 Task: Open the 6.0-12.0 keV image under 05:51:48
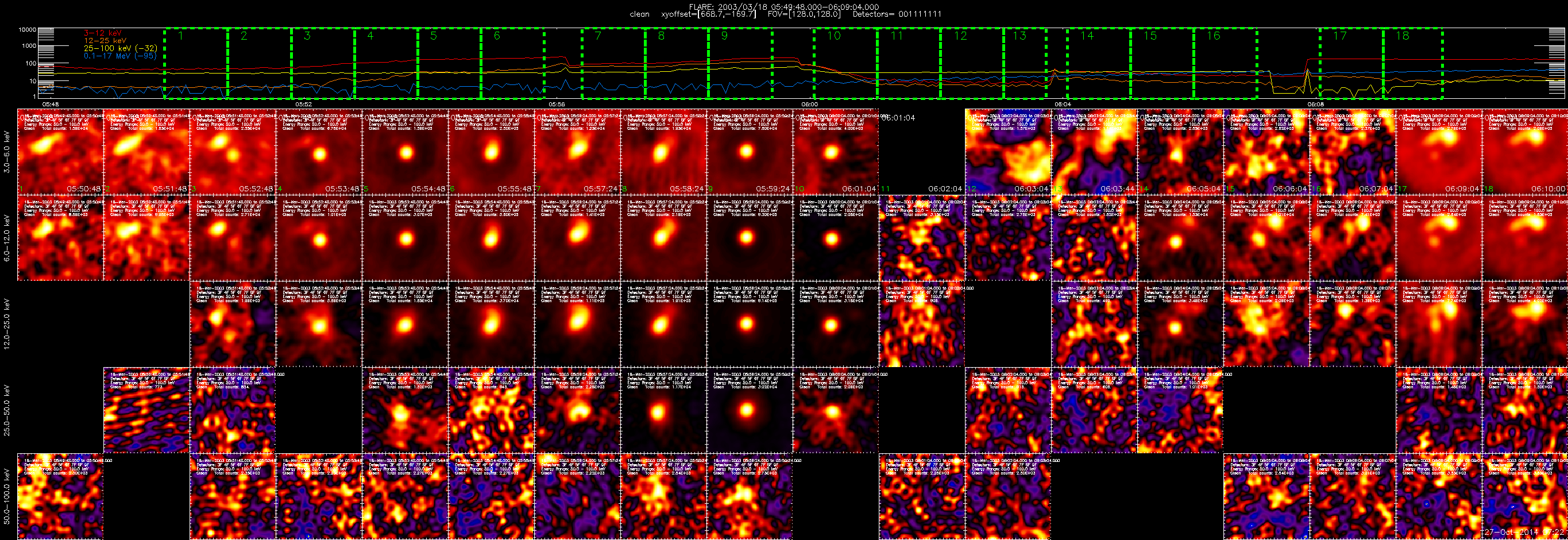click(x=146, y=238)
